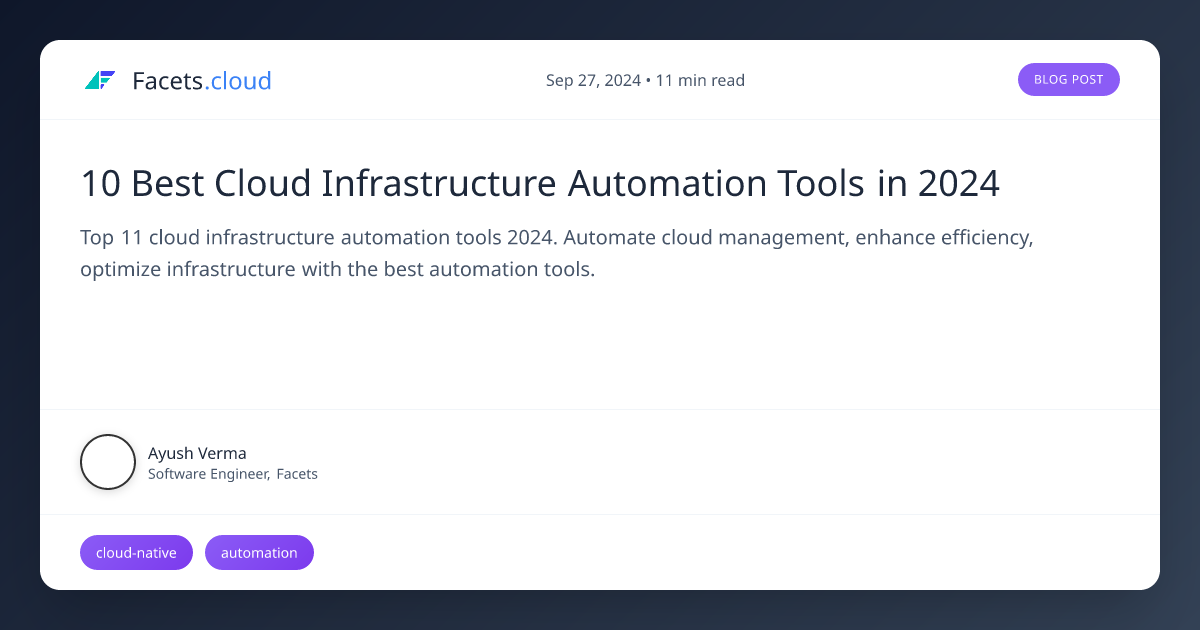
Task: Select the automation tag
Action: click(259, 552)
